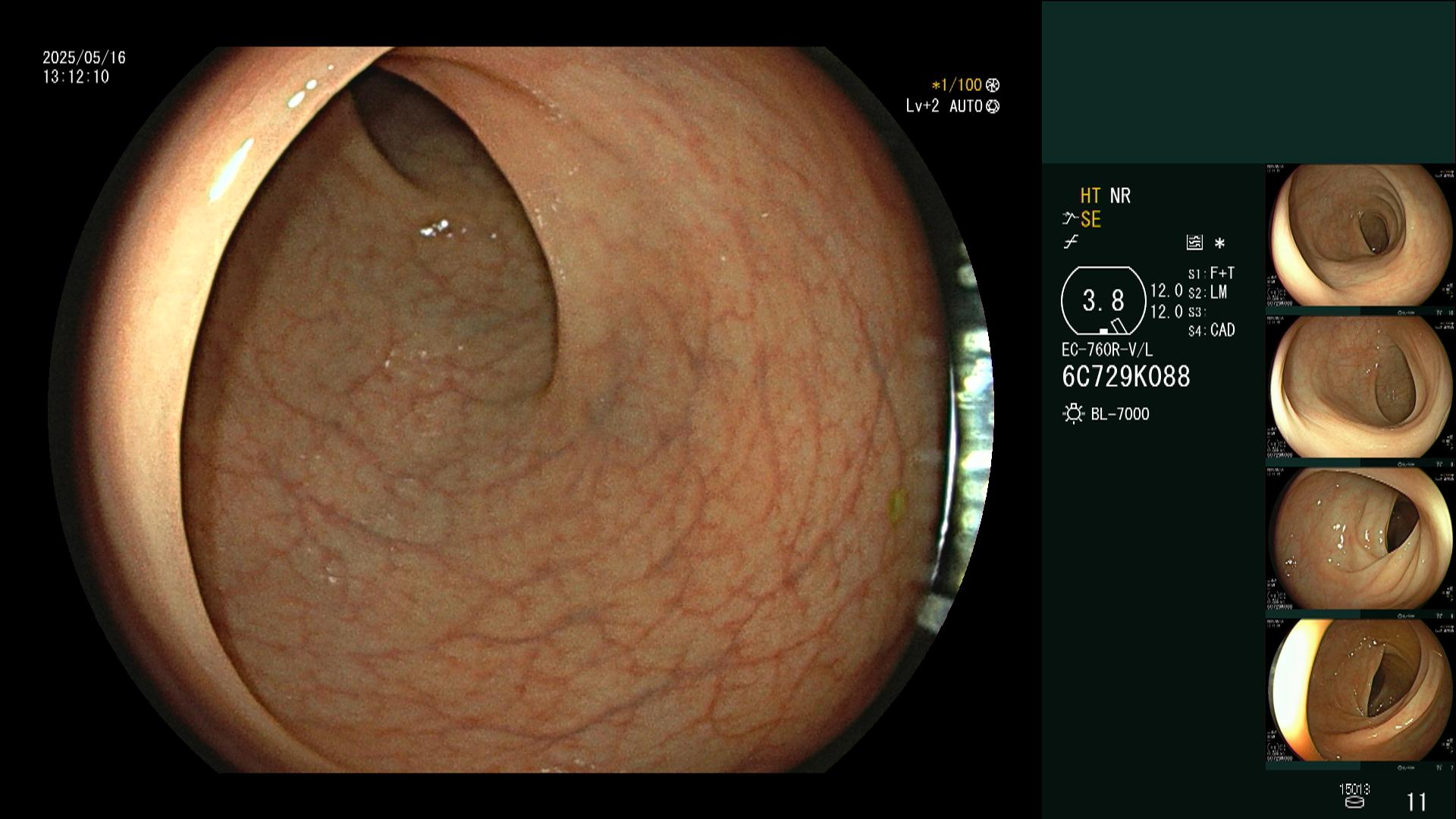The height and width of the screenshot is (819, 1456).
Task: Click the Lv+2 brightness level text
Action: pyautogui.click(x=922, y=107)
